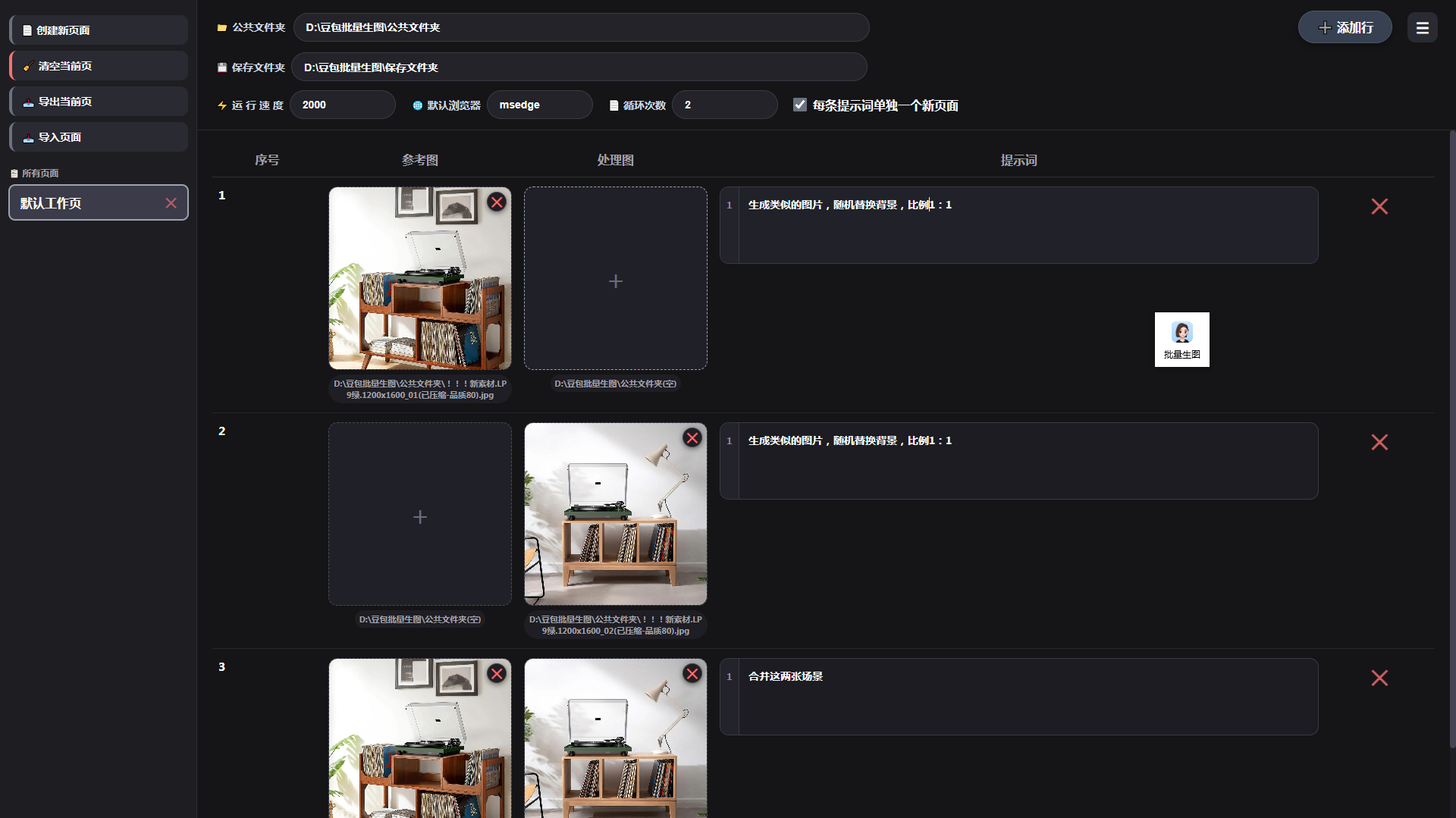The image size is (1456, 818).
Task: Remove processed image in row 2
Action: [x=692, y=438]
